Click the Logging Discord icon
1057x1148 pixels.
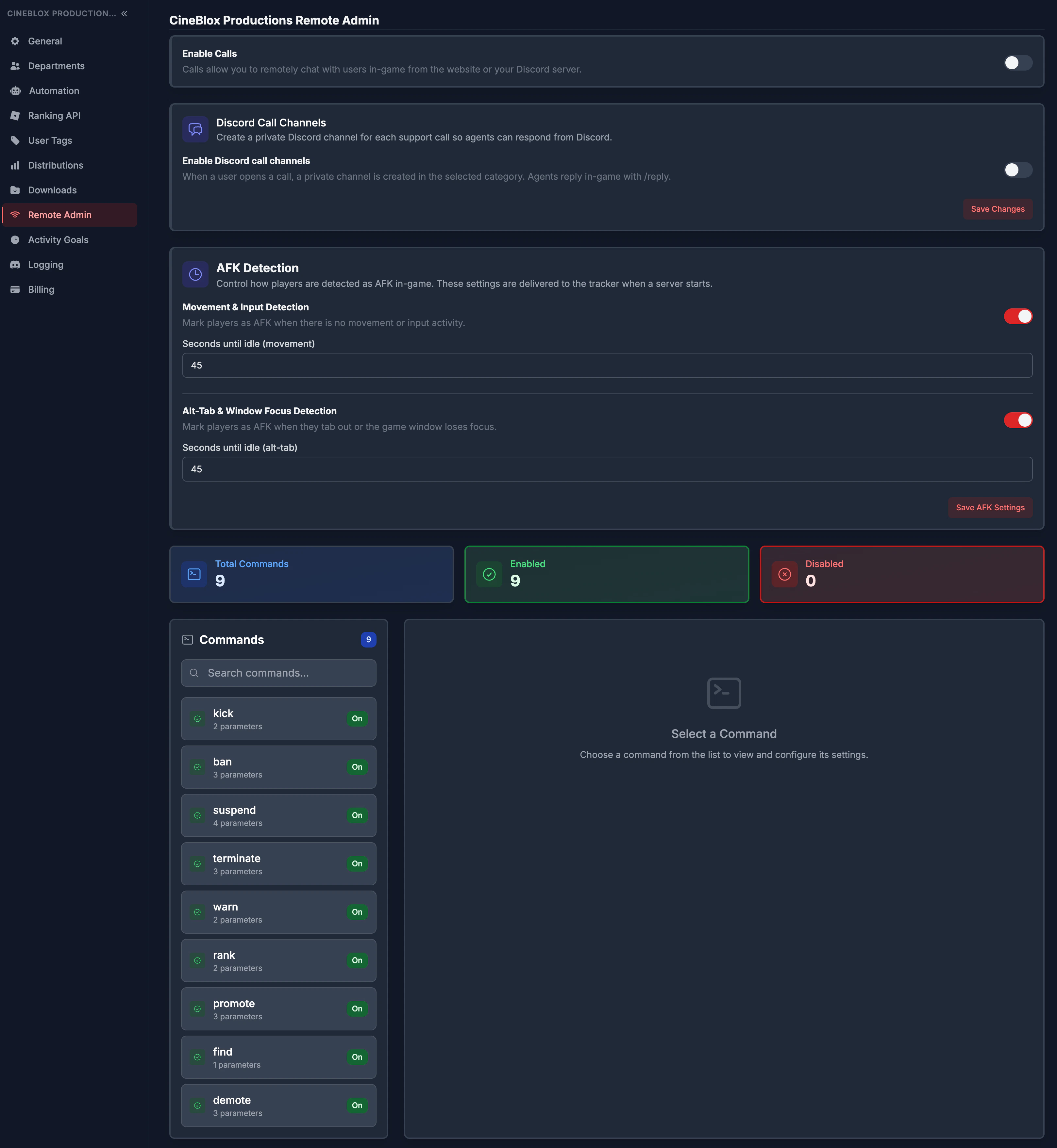click(x=15, y=265)
